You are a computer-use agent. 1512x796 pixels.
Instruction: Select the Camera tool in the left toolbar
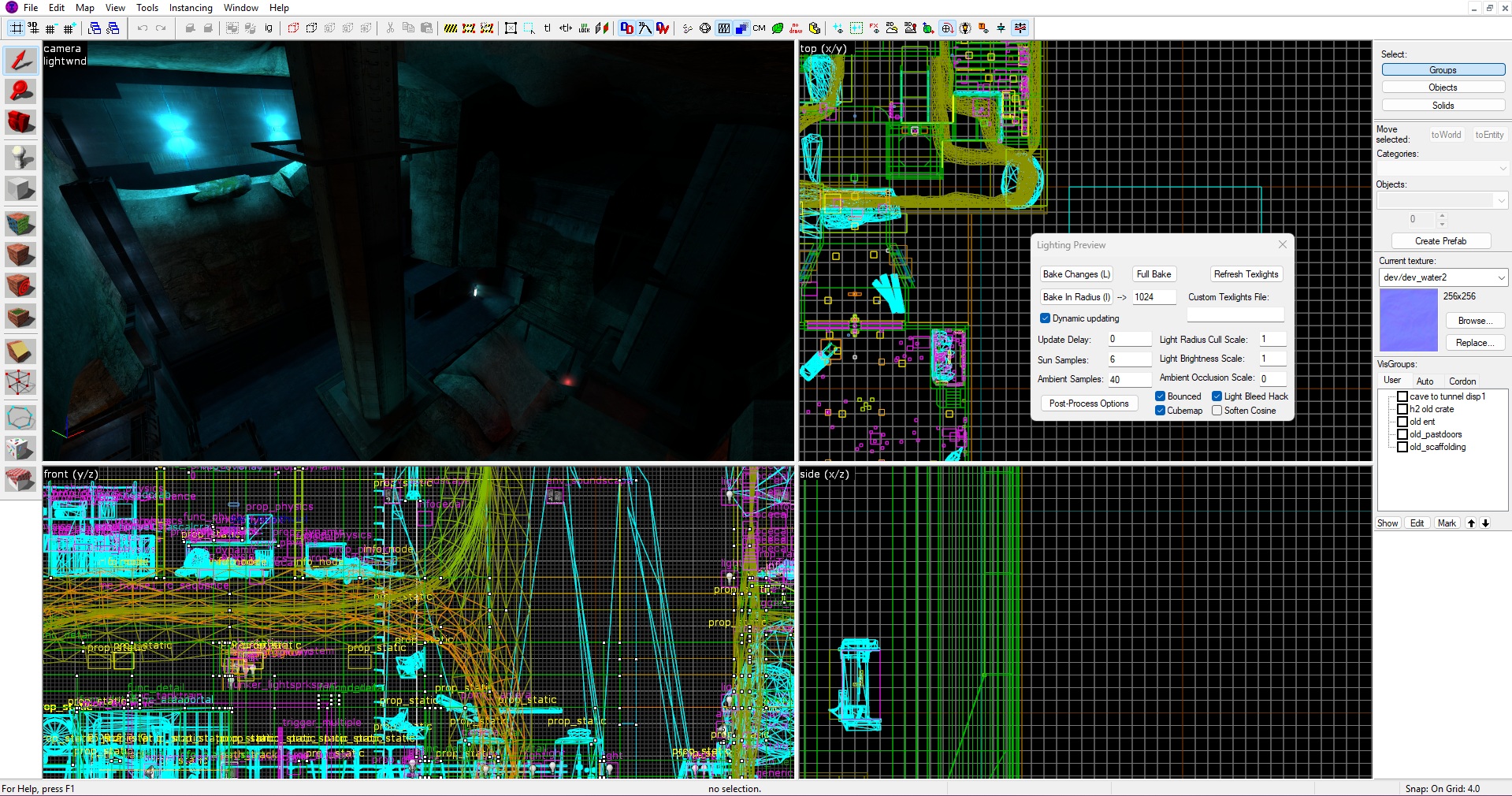point(20,122)
